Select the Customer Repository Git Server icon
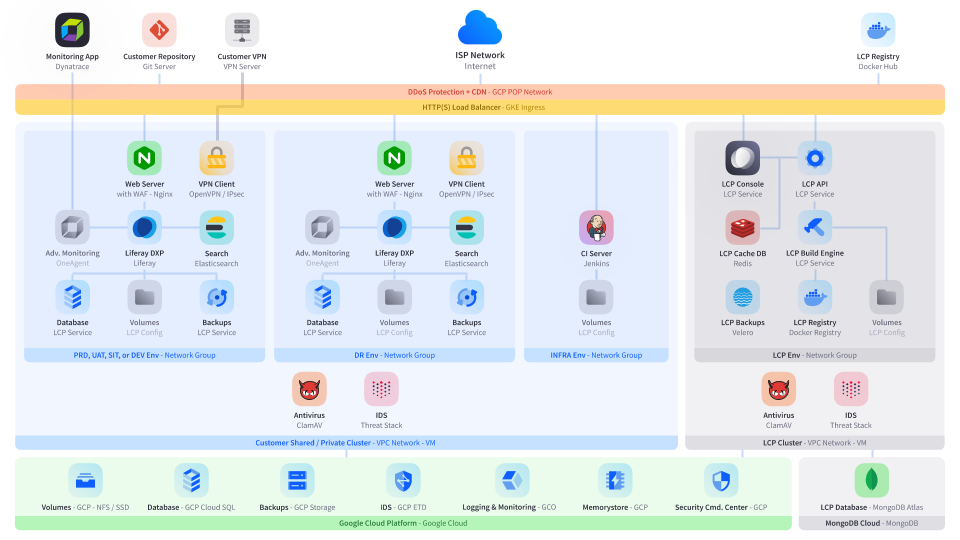This screenshot has width=960, height=540. tap(159, 30)
